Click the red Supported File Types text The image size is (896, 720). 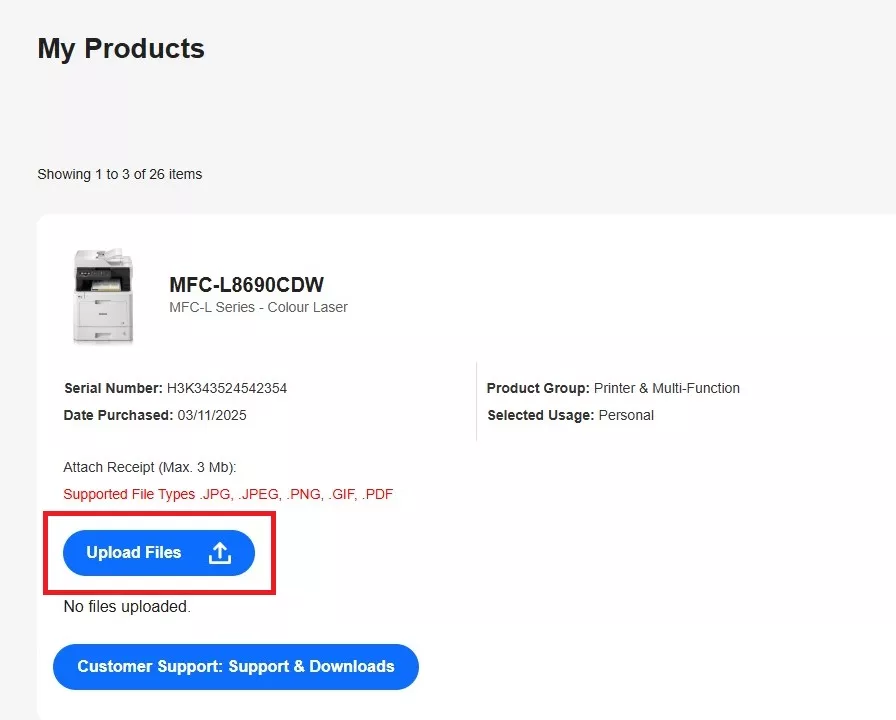tap(228, 494)
